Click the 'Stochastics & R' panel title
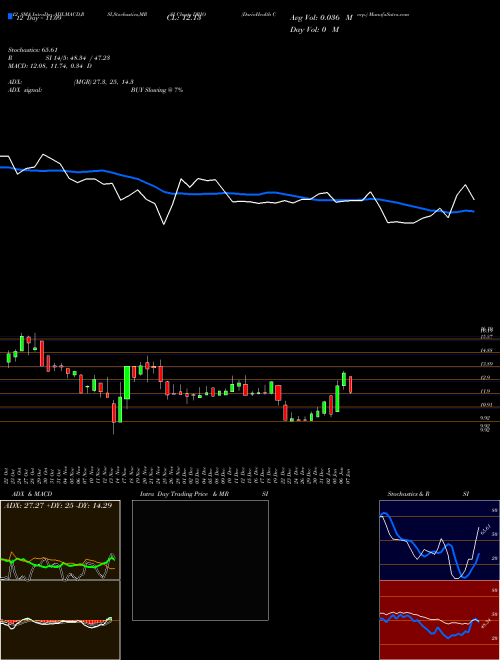The width and height of the screenshot is (500, 660). click(409, 494)
